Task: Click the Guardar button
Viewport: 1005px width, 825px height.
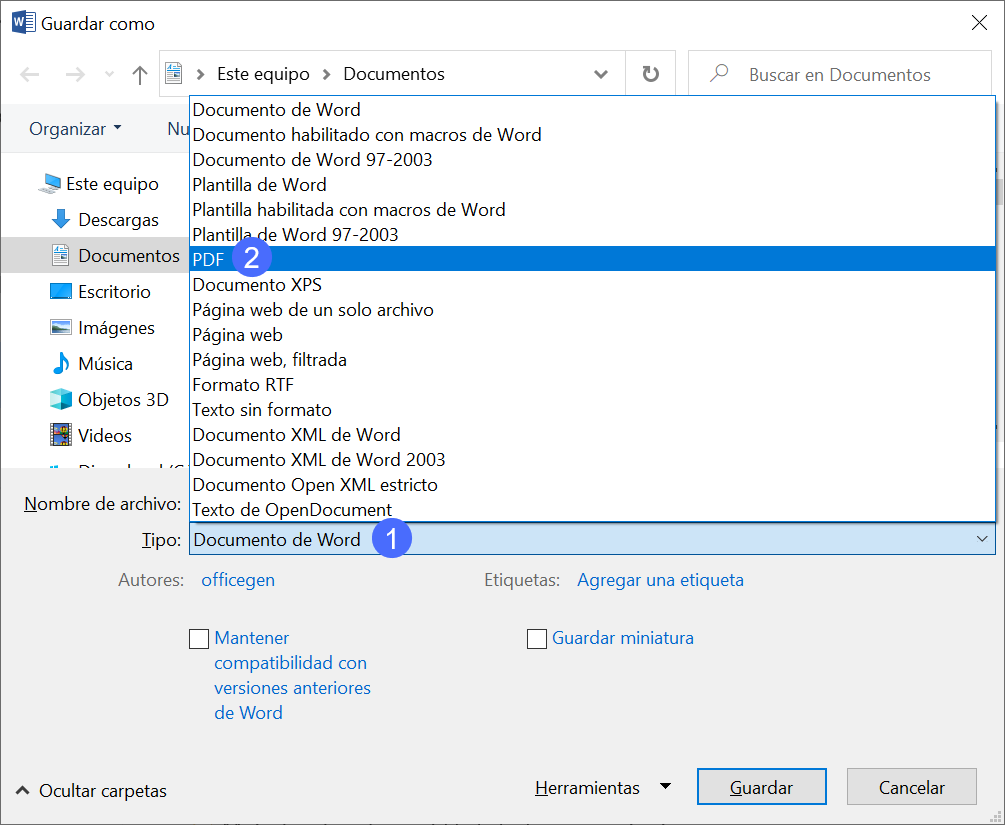Action: coord(761,787)
